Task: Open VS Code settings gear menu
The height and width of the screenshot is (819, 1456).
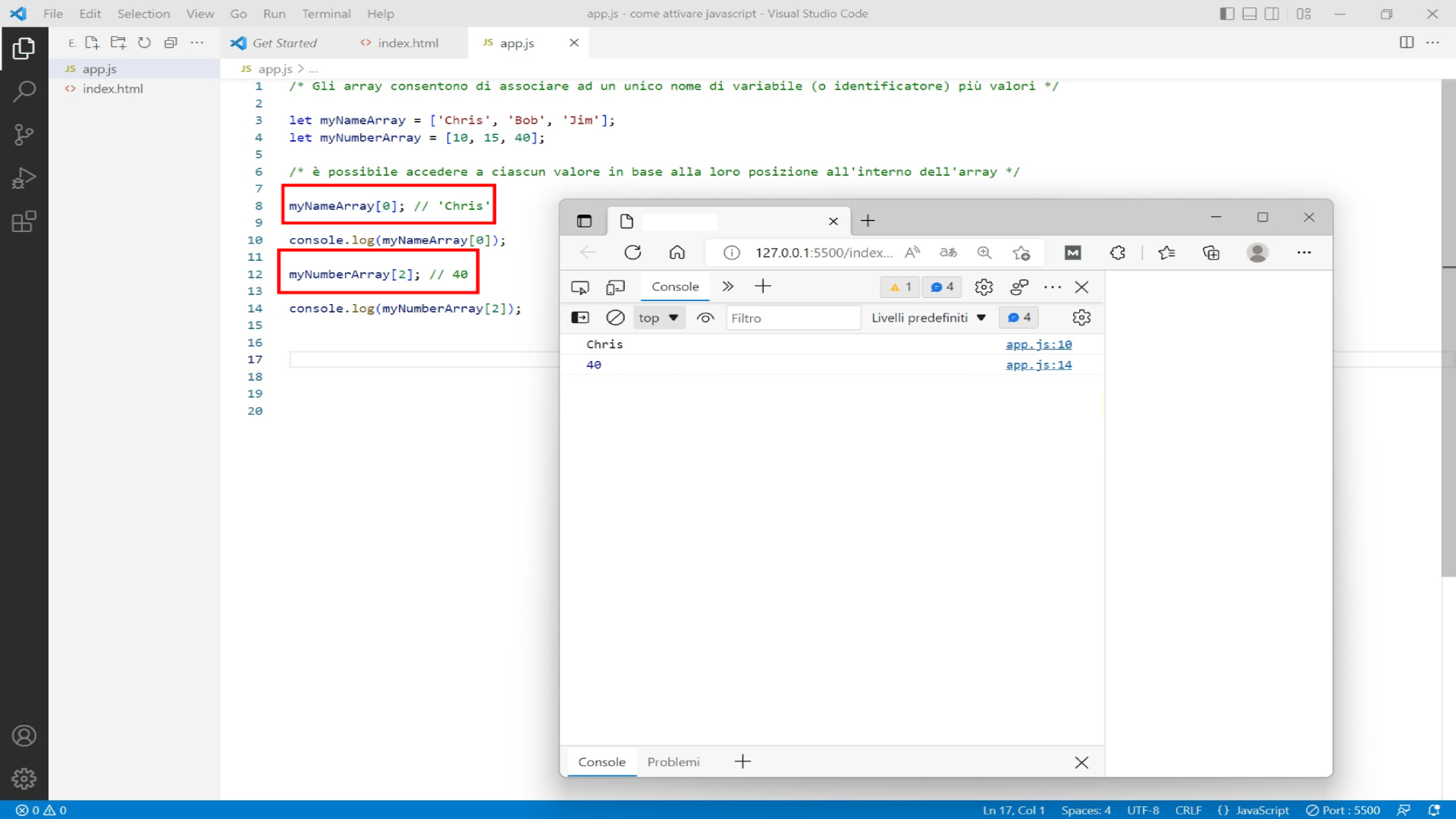Action: pyautogui.click(x=24, y=778)
